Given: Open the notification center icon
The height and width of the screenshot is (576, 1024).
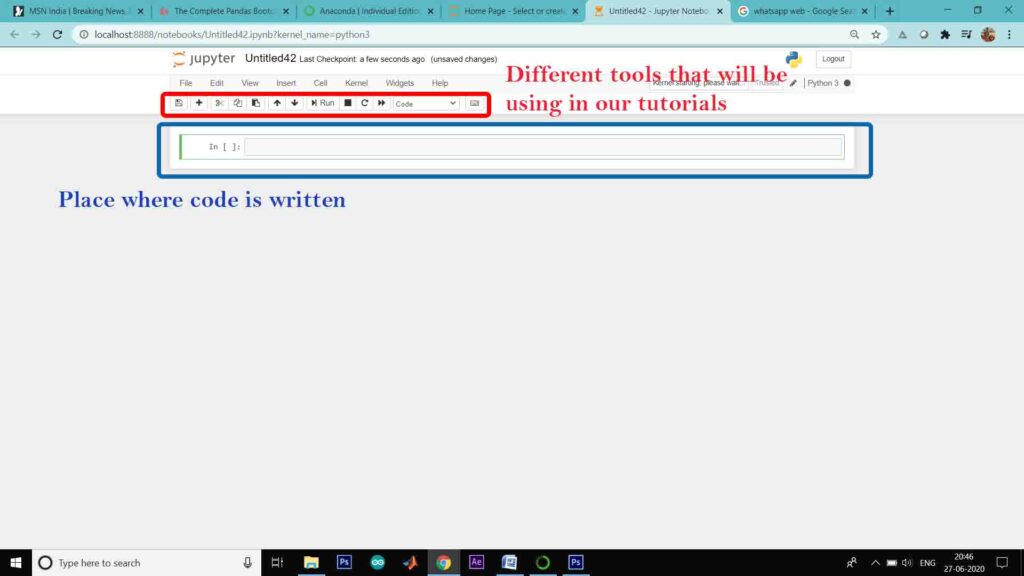Looking at the screenshot, I should 1002,562.
